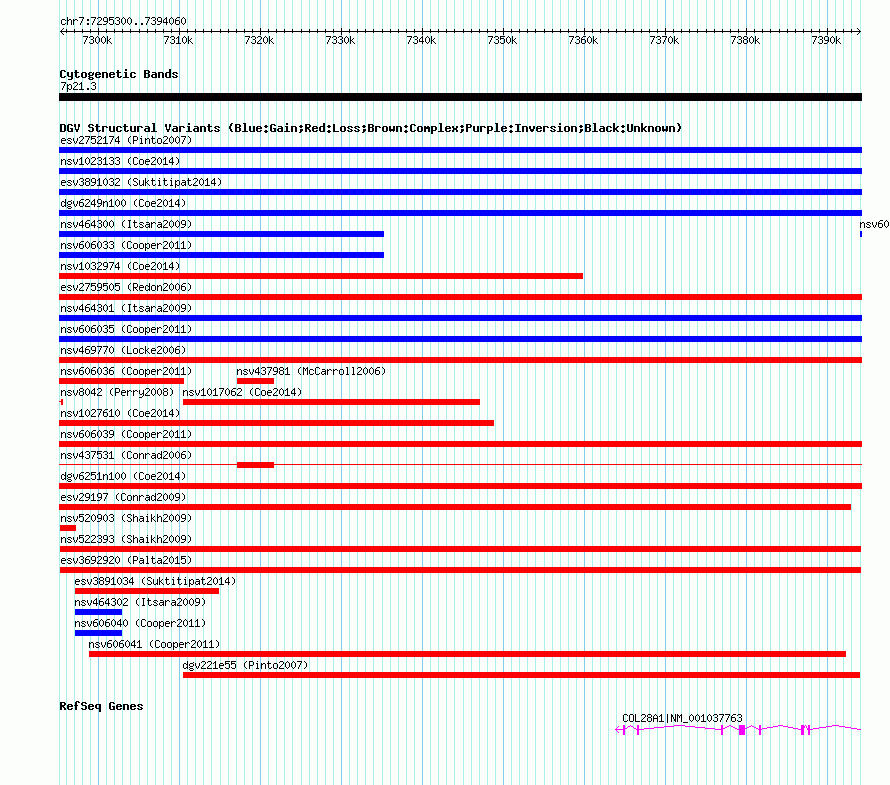The width and height of the screenshot is (890, 785).
Task: Open nsv606041 (Cooper2011) label
Action: (x=154, y=644)
